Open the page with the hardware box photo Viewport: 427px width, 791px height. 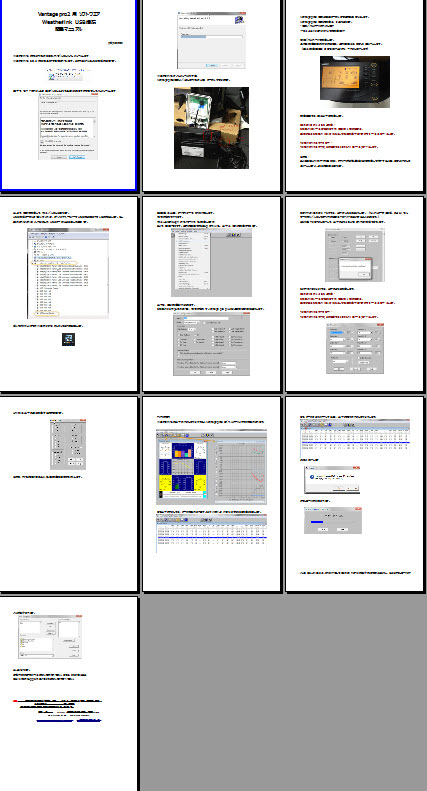[x=211, y=94]
